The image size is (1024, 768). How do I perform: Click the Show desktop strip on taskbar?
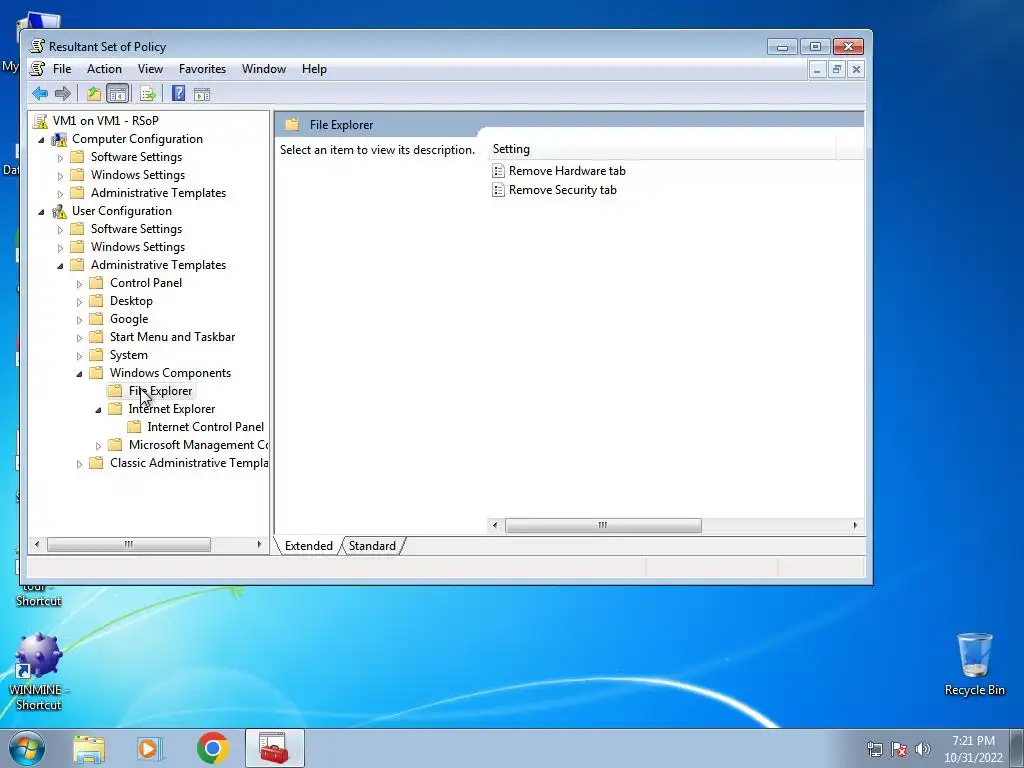click(x=1016, y=748)
